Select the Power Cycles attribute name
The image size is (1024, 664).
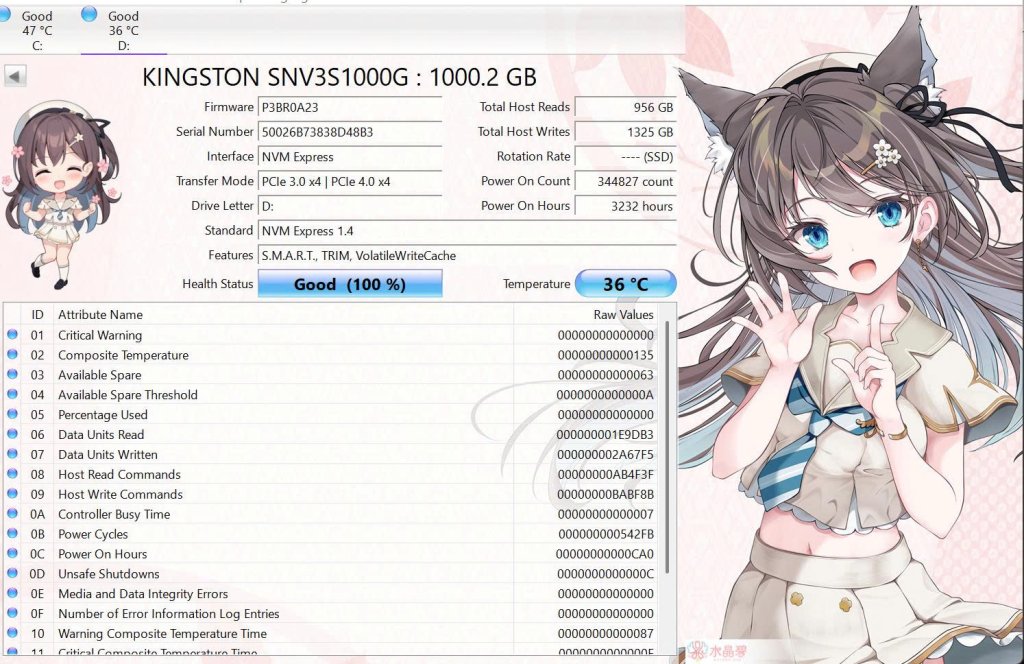[x=93, y=534]
